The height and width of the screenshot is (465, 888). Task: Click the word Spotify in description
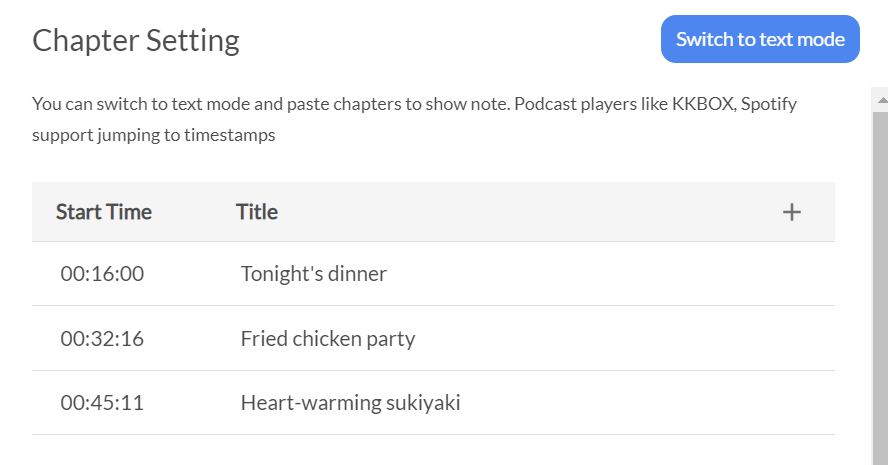[x=769, y=104]
